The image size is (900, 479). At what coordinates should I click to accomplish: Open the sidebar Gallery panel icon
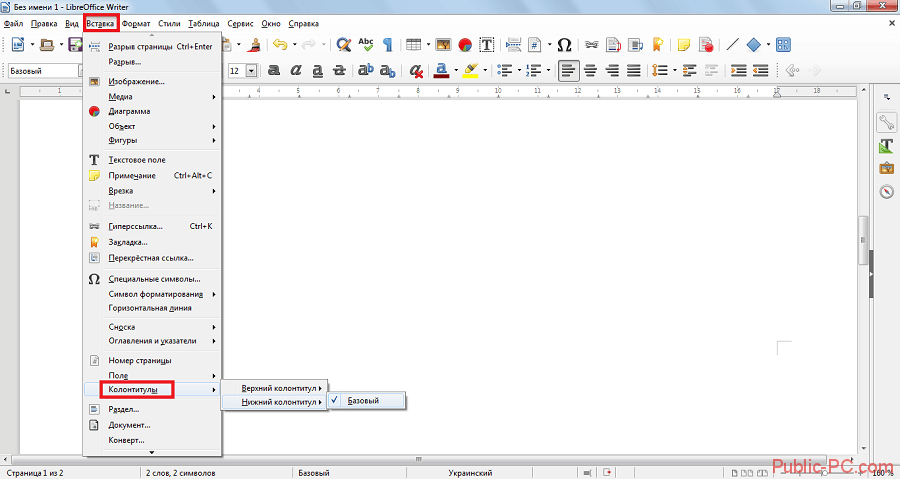[x=886, y=168]
